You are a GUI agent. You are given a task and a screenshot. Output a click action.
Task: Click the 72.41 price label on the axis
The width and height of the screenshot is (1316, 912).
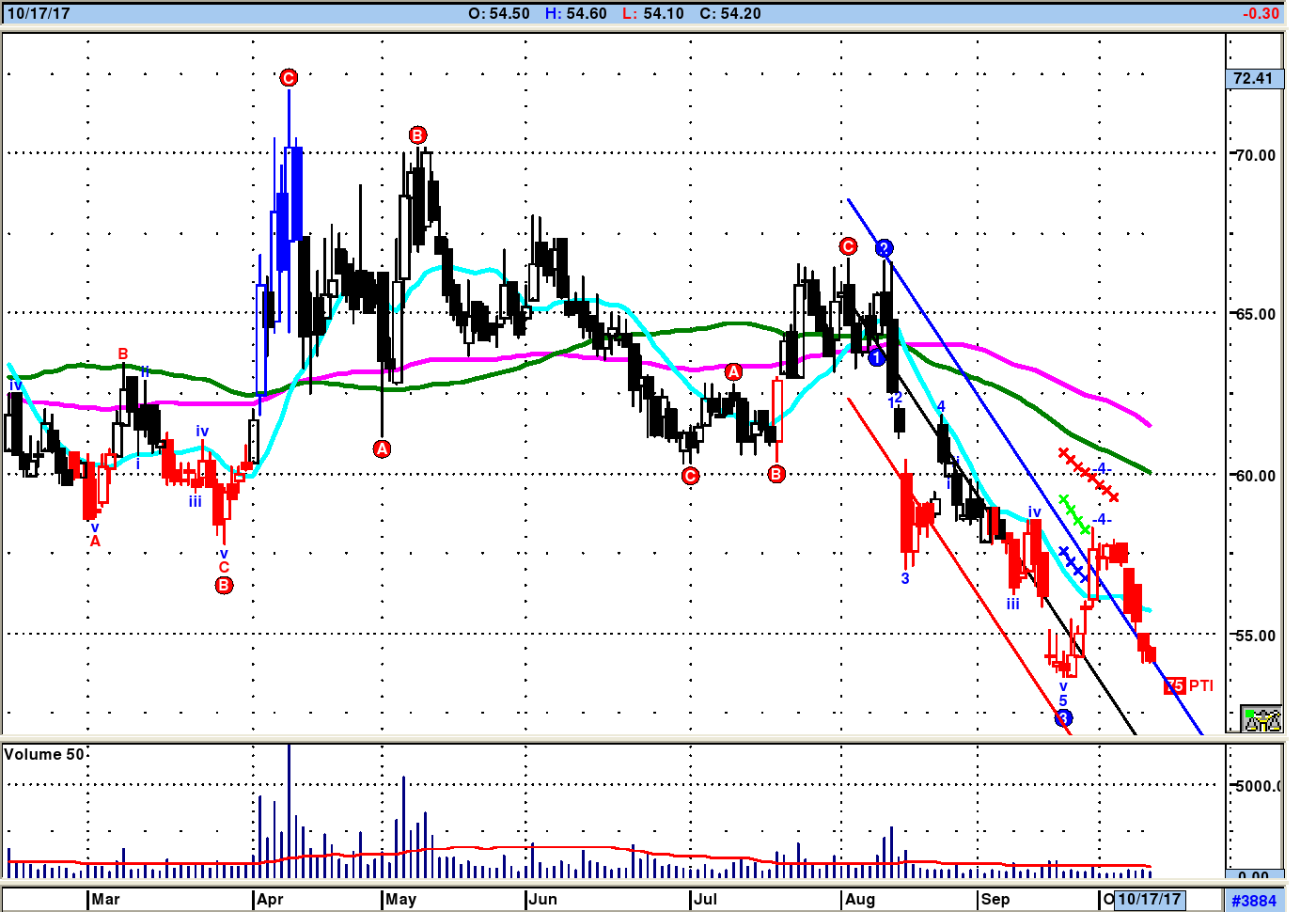click(x=1253, y=79)
